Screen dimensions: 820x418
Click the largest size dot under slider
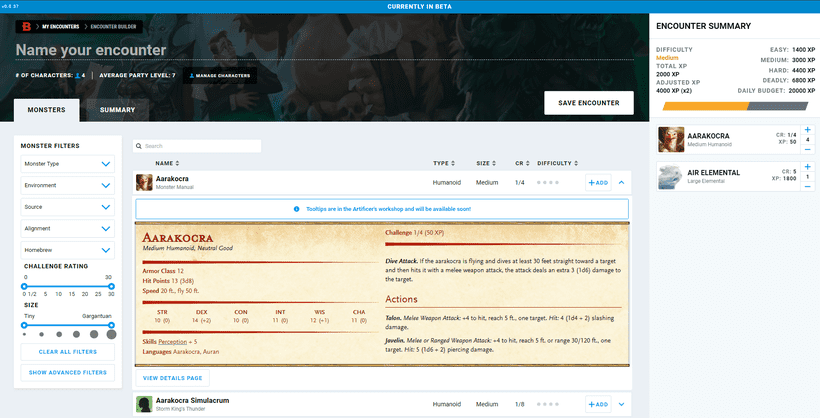[111, 334]
